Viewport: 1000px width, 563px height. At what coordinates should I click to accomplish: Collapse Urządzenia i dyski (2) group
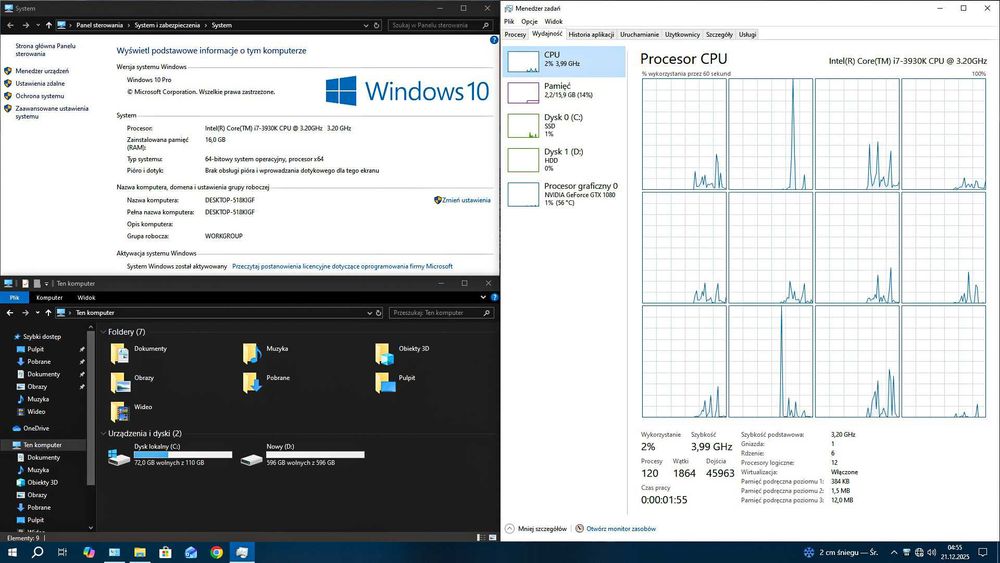(x=103, y=434)
